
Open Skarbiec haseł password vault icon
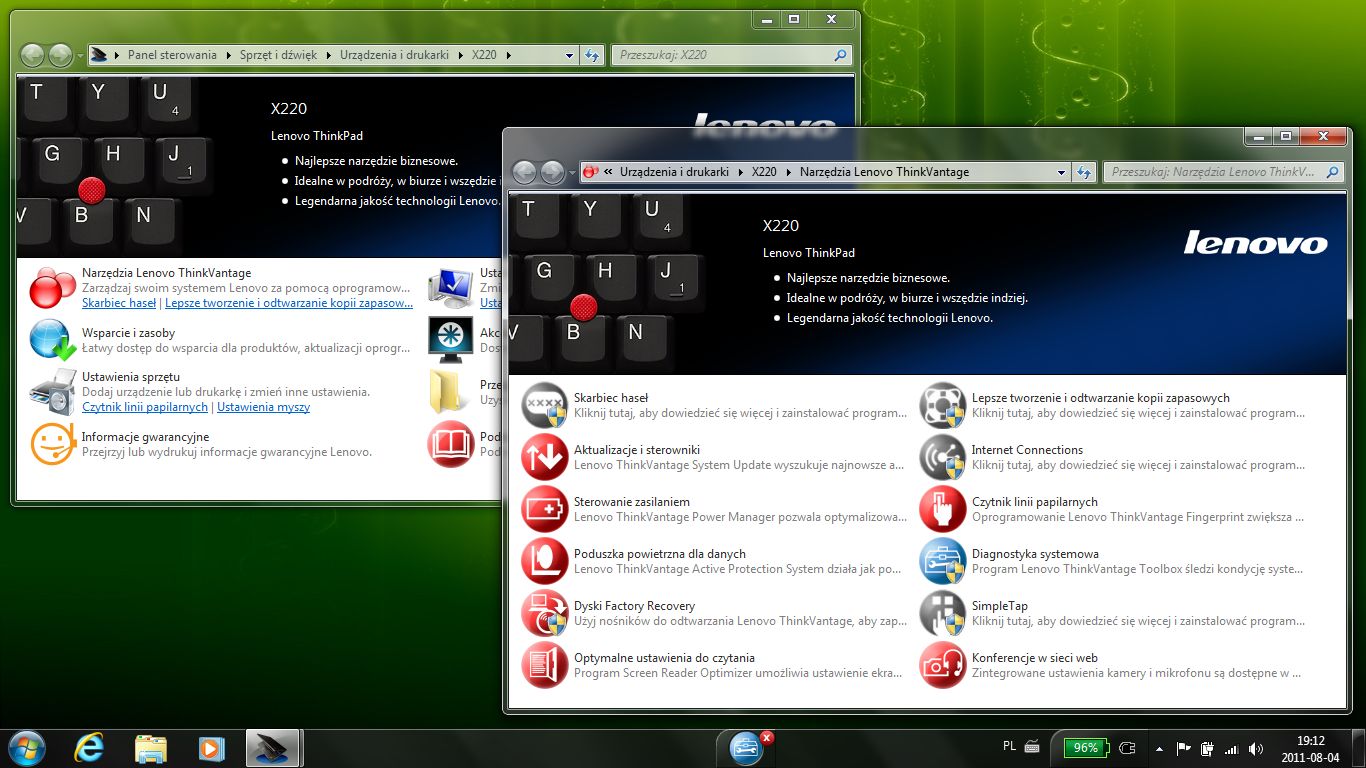click(545, 406)
